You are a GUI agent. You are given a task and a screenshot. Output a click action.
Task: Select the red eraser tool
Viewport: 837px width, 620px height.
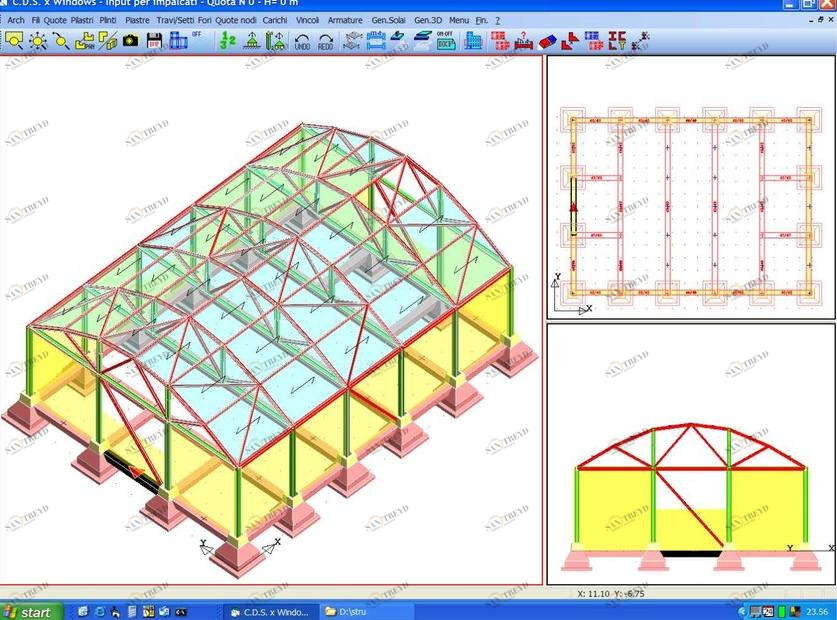point(546,41)
